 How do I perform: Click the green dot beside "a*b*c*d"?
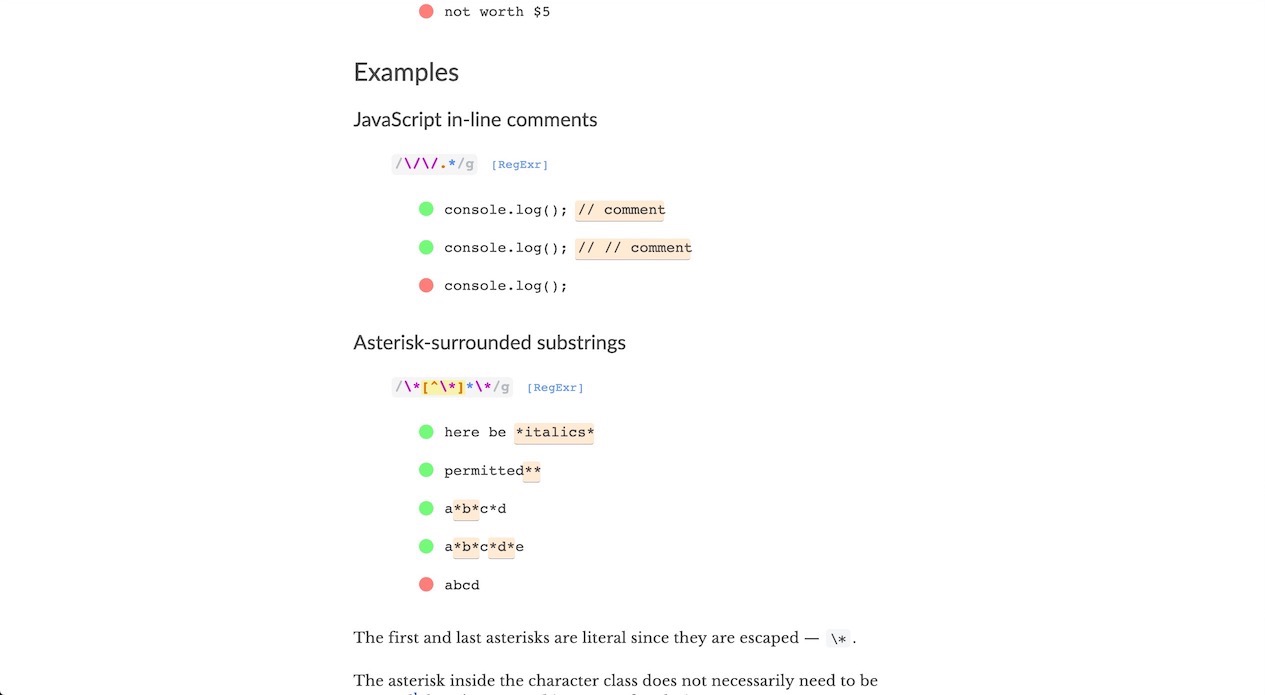coord(426,508)
